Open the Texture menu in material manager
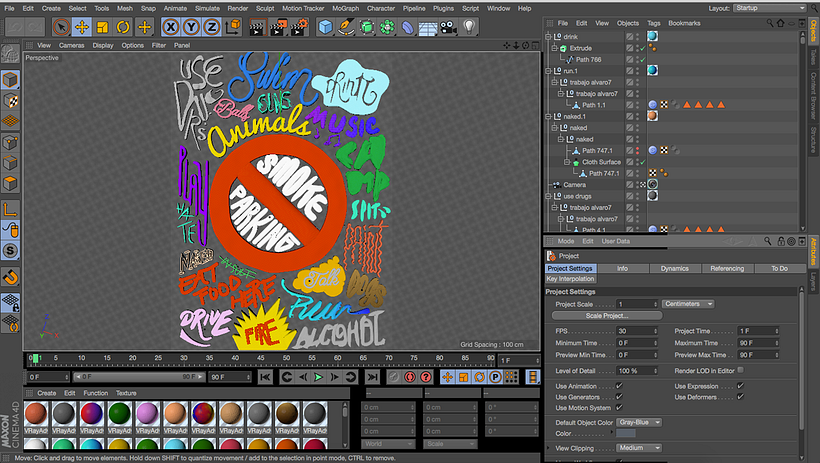 pos(126,393)
